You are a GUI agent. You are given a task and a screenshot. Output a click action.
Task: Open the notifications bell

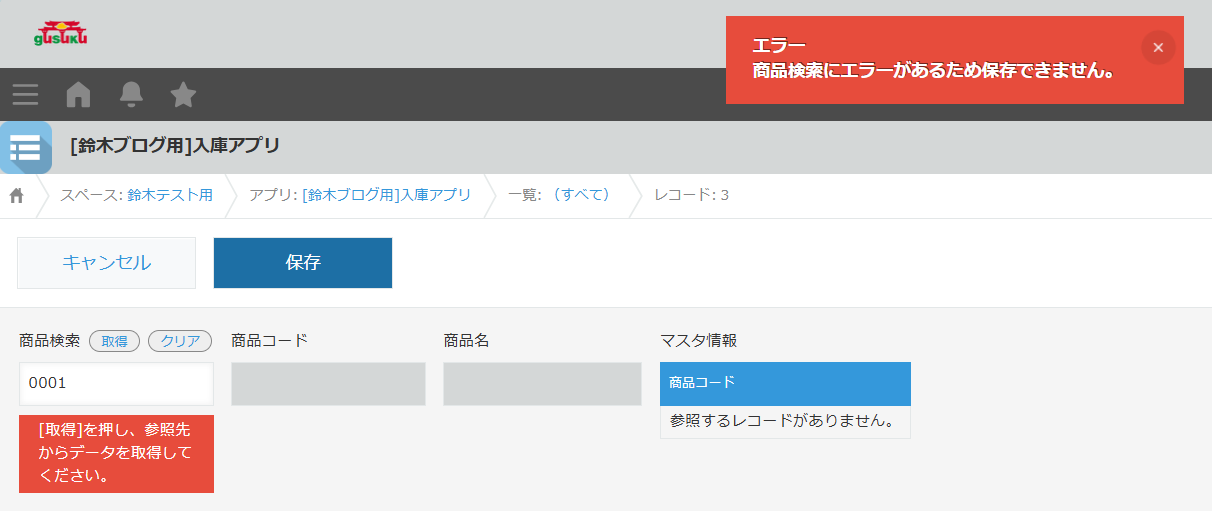pyautogui.click(x=131, y=95)
